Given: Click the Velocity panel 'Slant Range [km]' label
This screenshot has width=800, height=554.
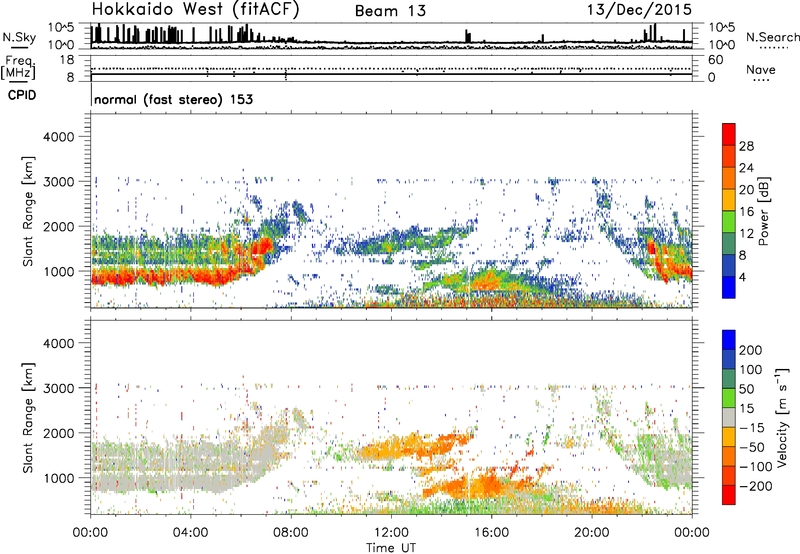Looking at the screenshot, I should [x=28, y=418].
